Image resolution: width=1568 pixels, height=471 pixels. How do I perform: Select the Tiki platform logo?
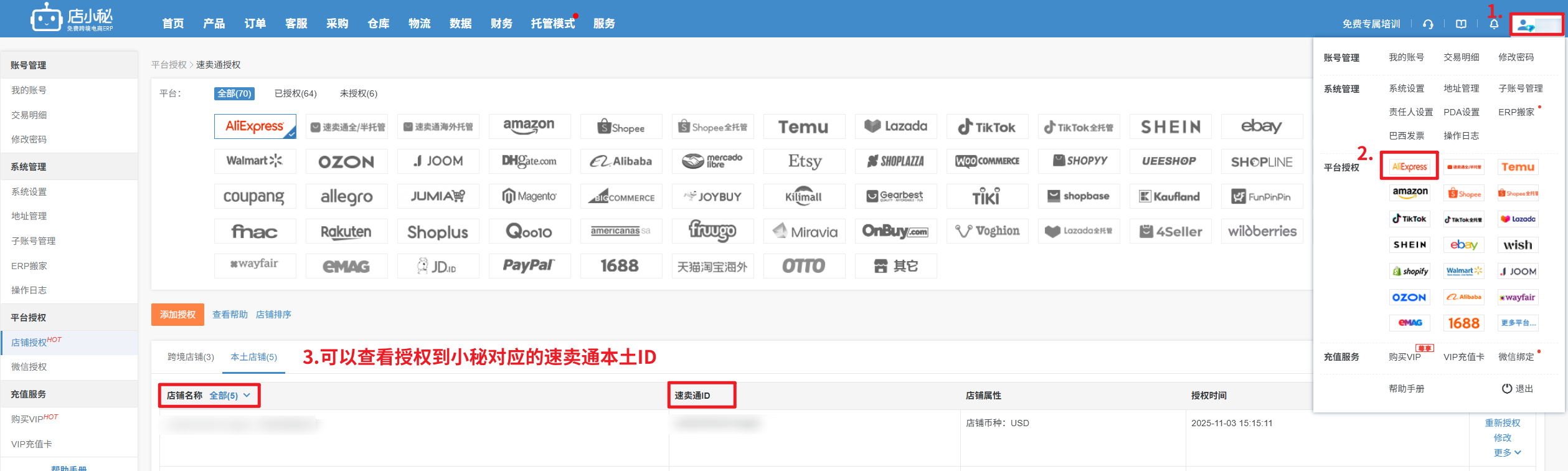pyautogui.click(x=987, y=196)
